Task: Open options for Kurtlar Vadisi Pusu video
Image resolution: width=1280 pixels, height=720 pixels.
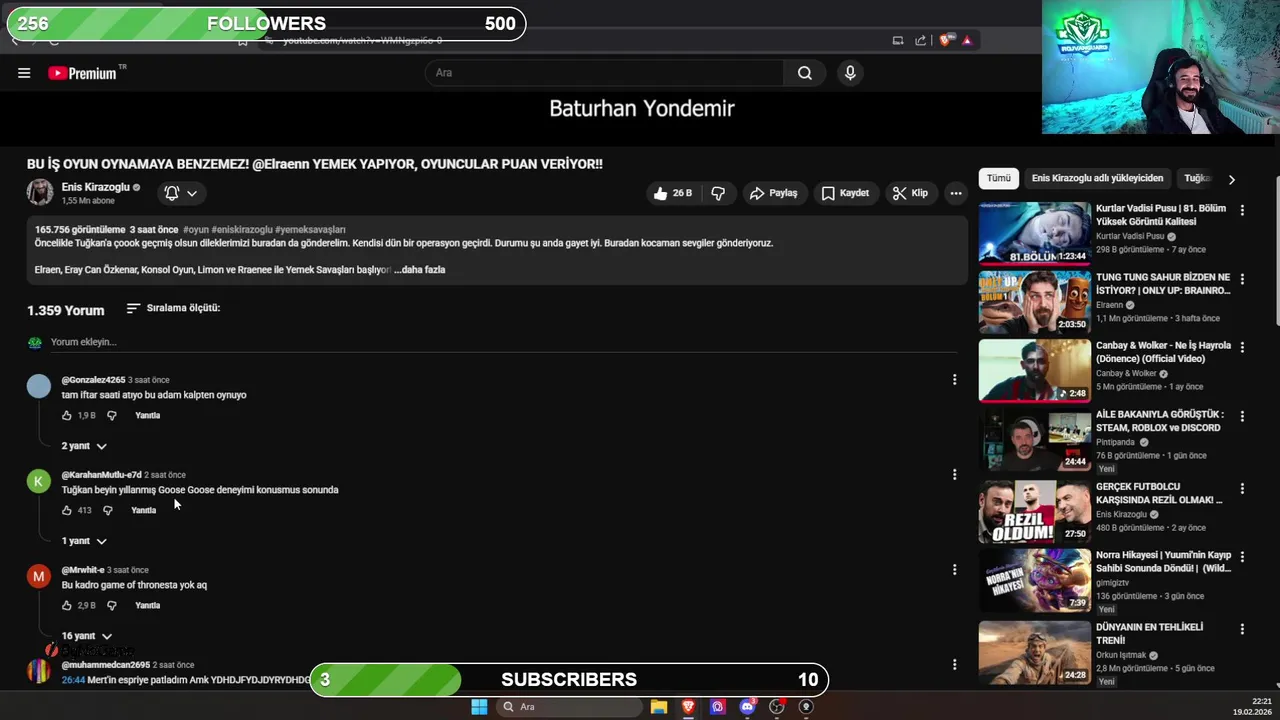Action: pos(1242,211)
